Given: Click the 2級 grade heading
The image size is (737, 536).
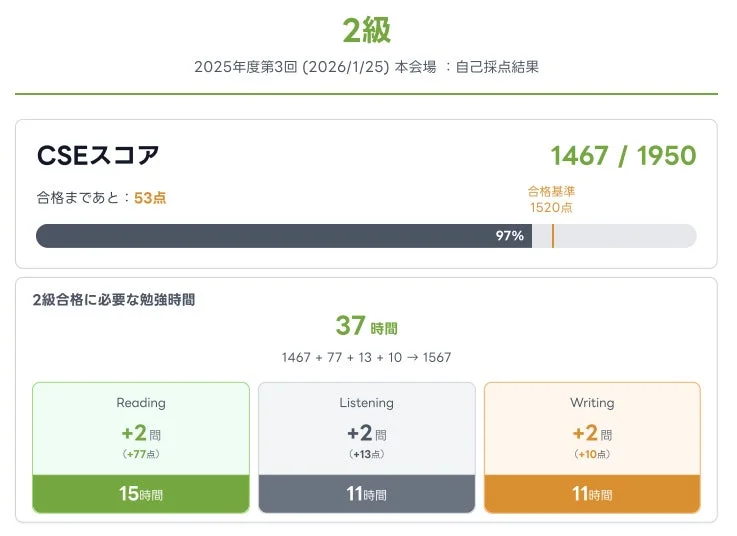Looking at the screenshot, I should tap(367, 31).
